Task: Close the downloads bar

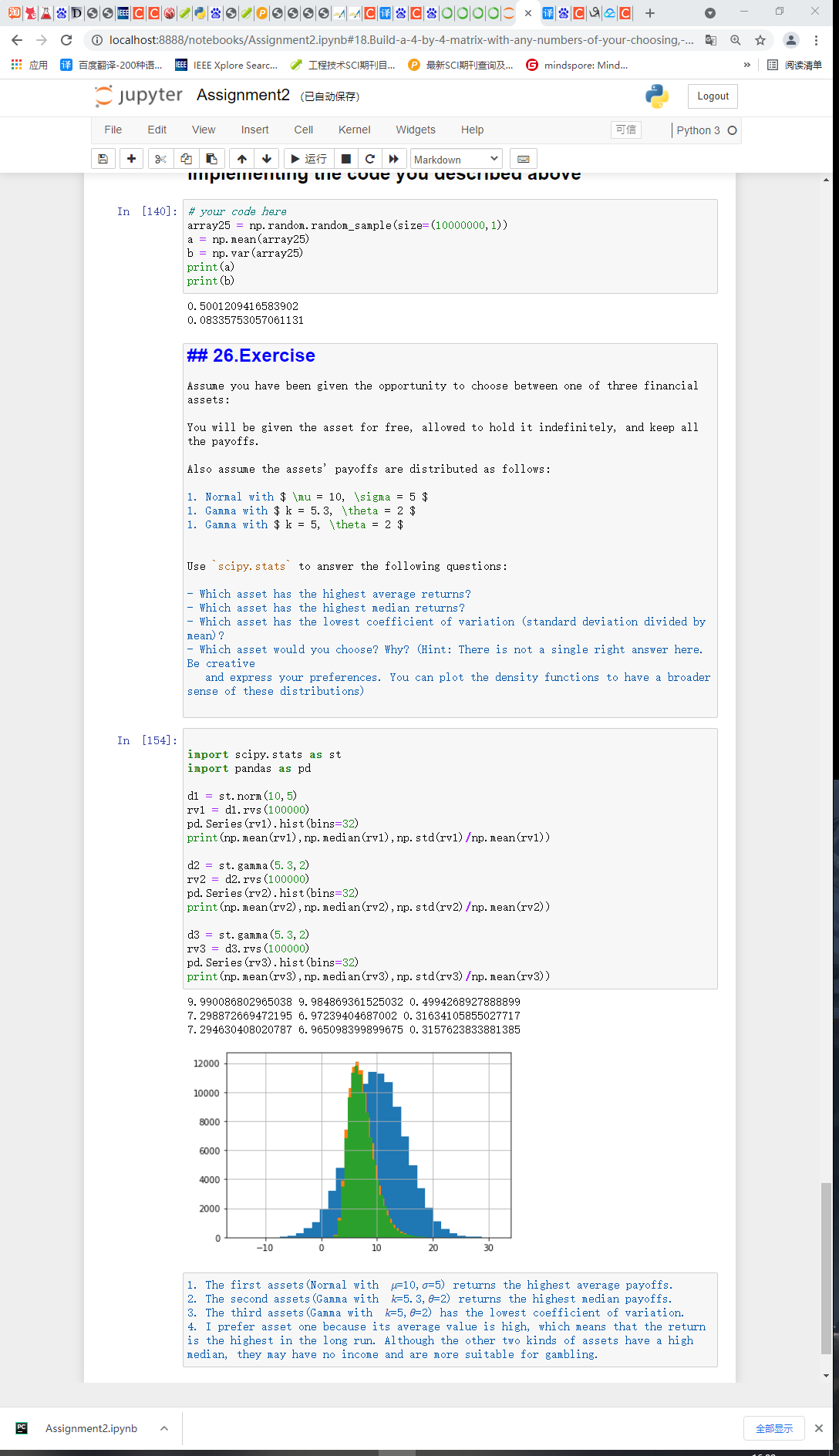Action: click(x=819, y=1428)
